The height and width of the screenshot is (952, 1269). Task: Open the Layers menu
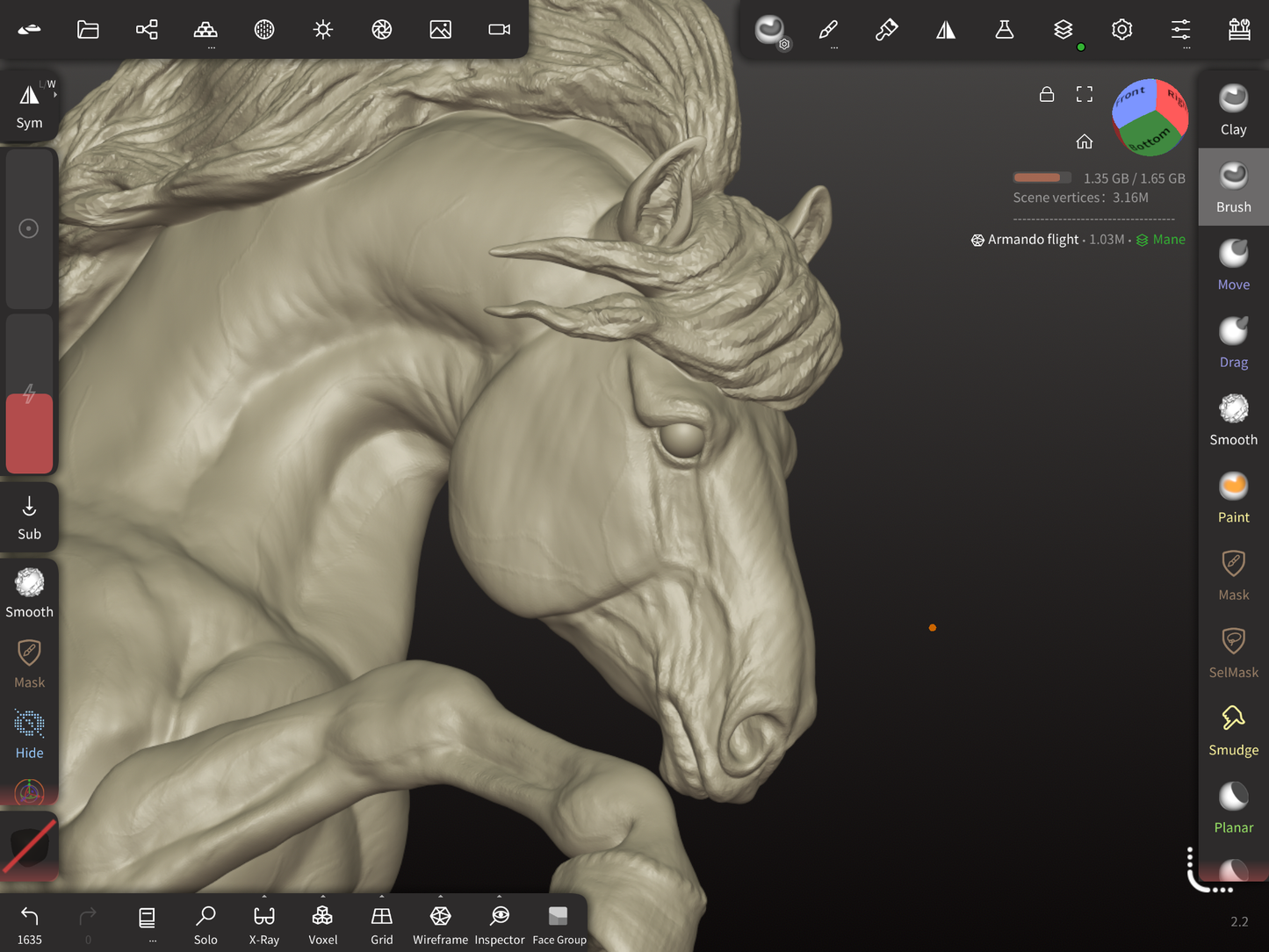(x=1063, y=30)
